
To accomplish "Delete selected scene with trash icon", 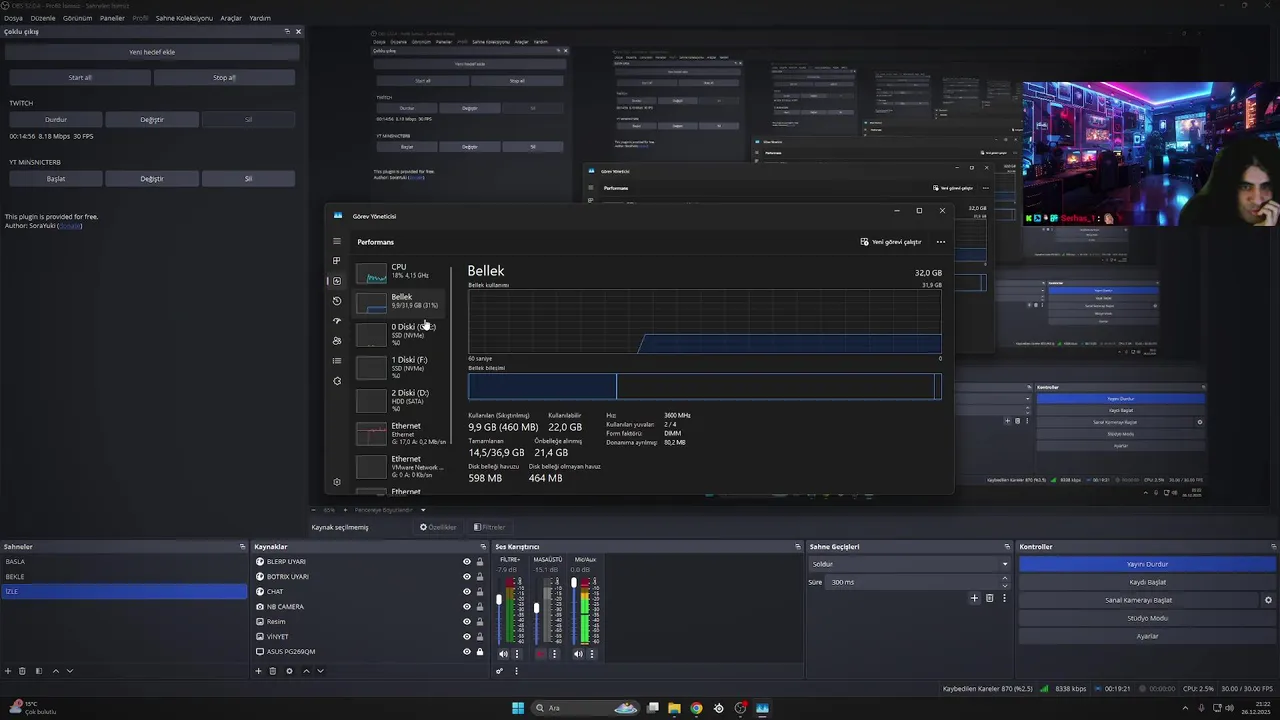I will [22, 671].
